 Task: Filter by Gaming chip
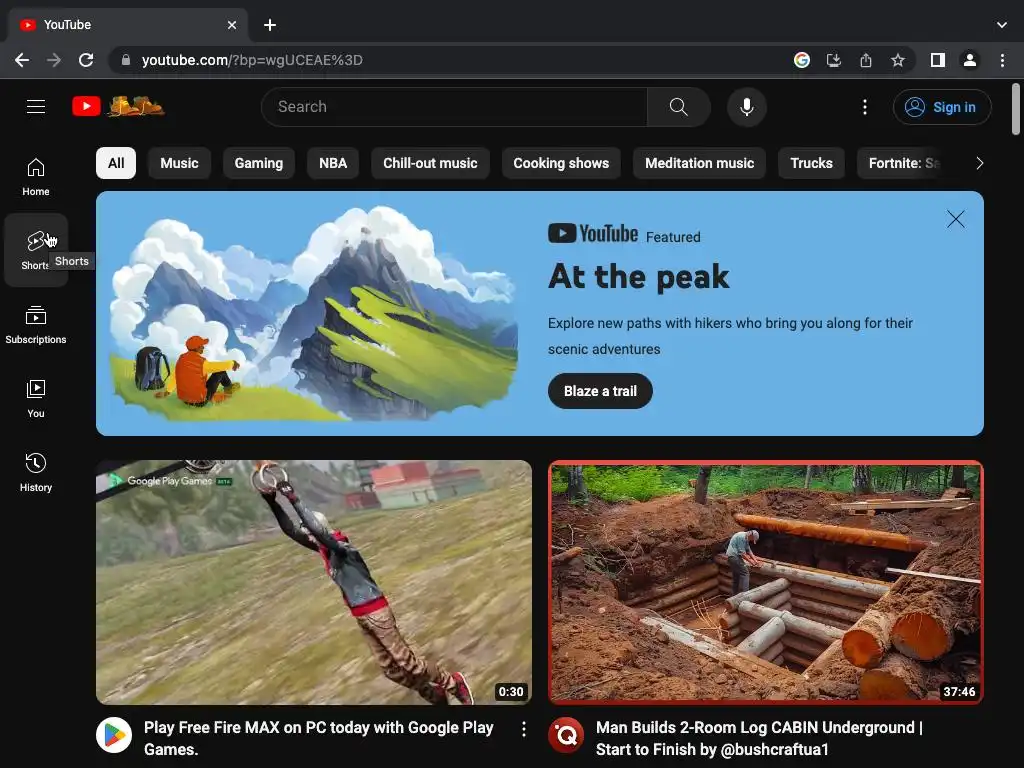pos(259,163)
